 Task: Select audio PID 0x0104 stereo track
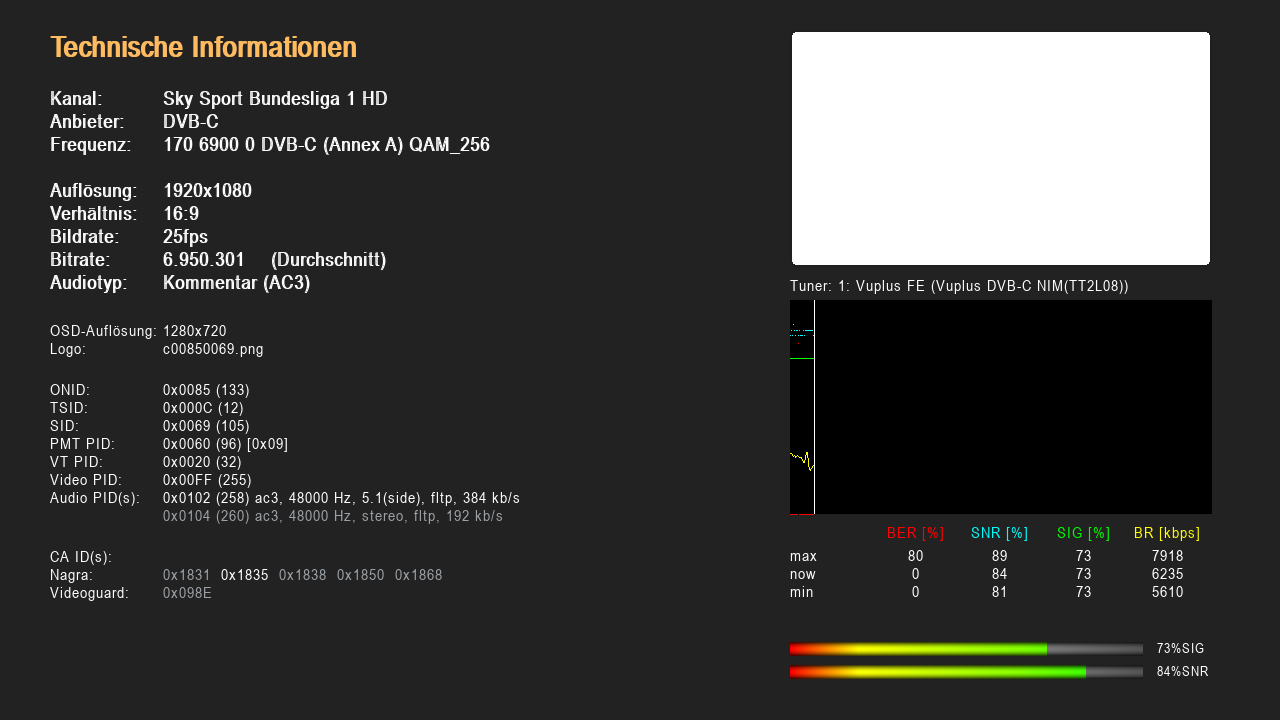point(332,516)
